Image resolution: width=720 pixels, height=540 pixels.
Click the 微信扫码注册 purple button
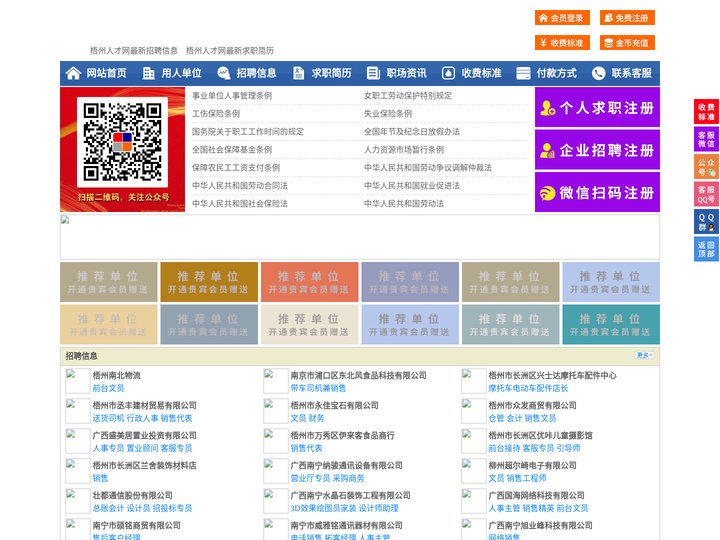(x=597, y=192)
